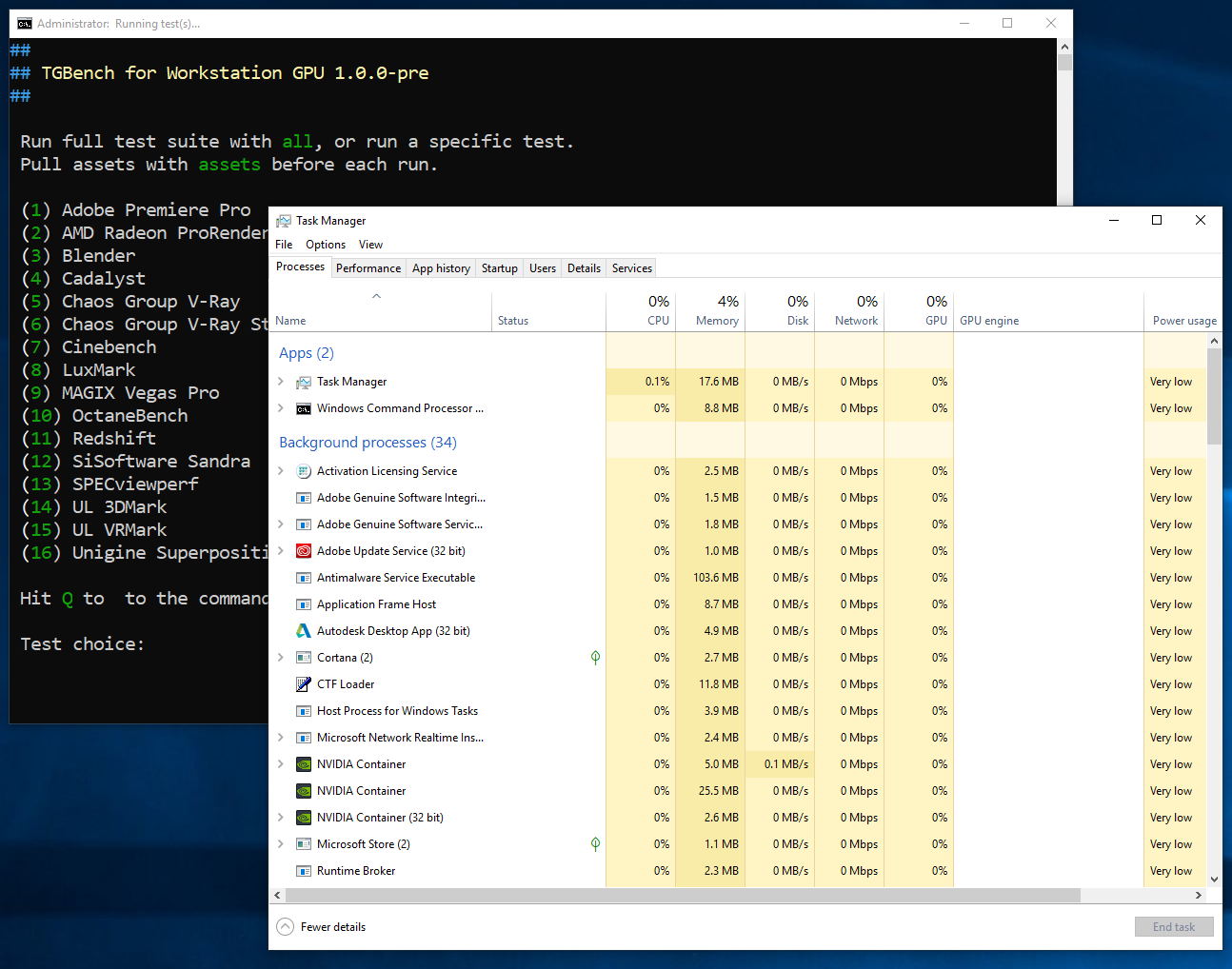
Task: Click the NVIDIA Container icon with 25.5 MB
Action: pyautogui.click(x=304, y=791)
